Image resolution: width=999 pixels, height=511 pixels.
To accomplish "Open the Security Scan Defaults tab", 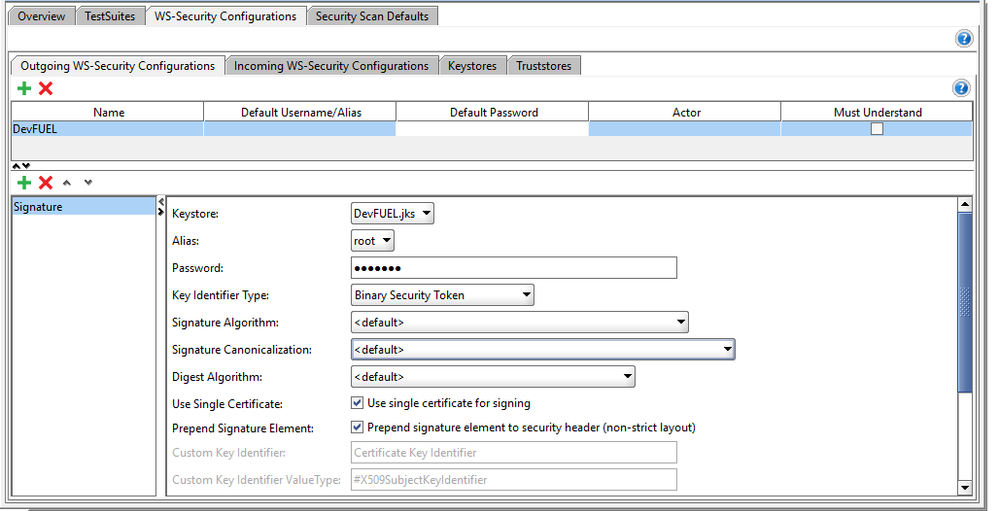I will tap(372, 16).
